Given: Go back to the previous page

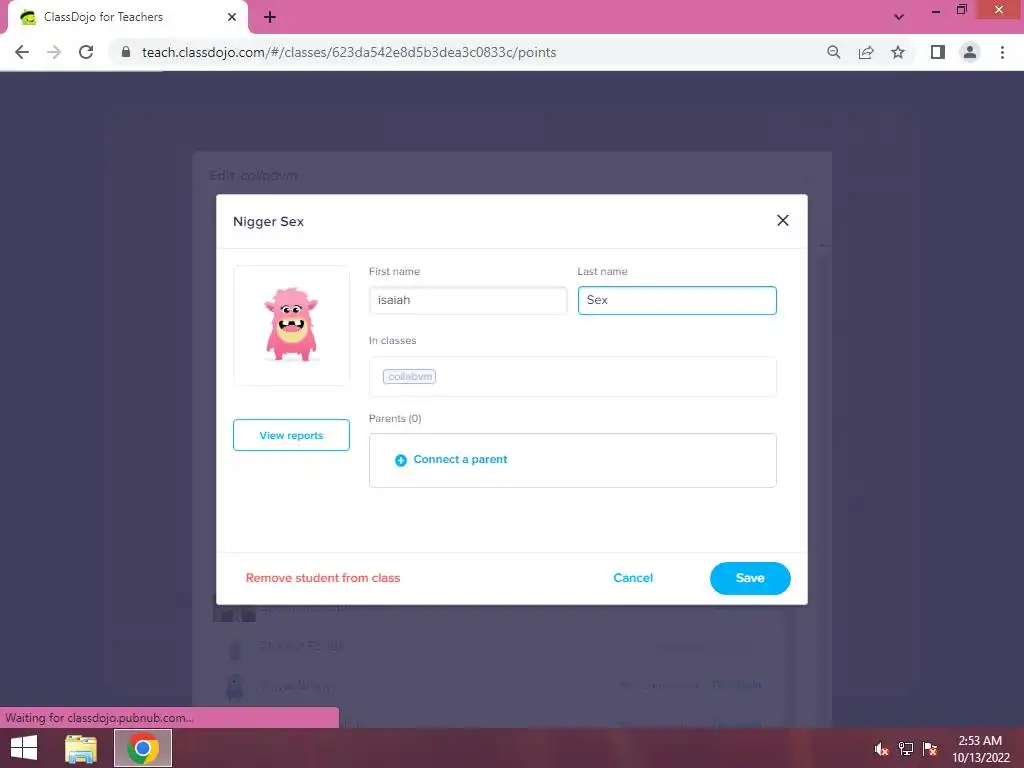Looking at the screenshot, I should (x=22, y=52).
